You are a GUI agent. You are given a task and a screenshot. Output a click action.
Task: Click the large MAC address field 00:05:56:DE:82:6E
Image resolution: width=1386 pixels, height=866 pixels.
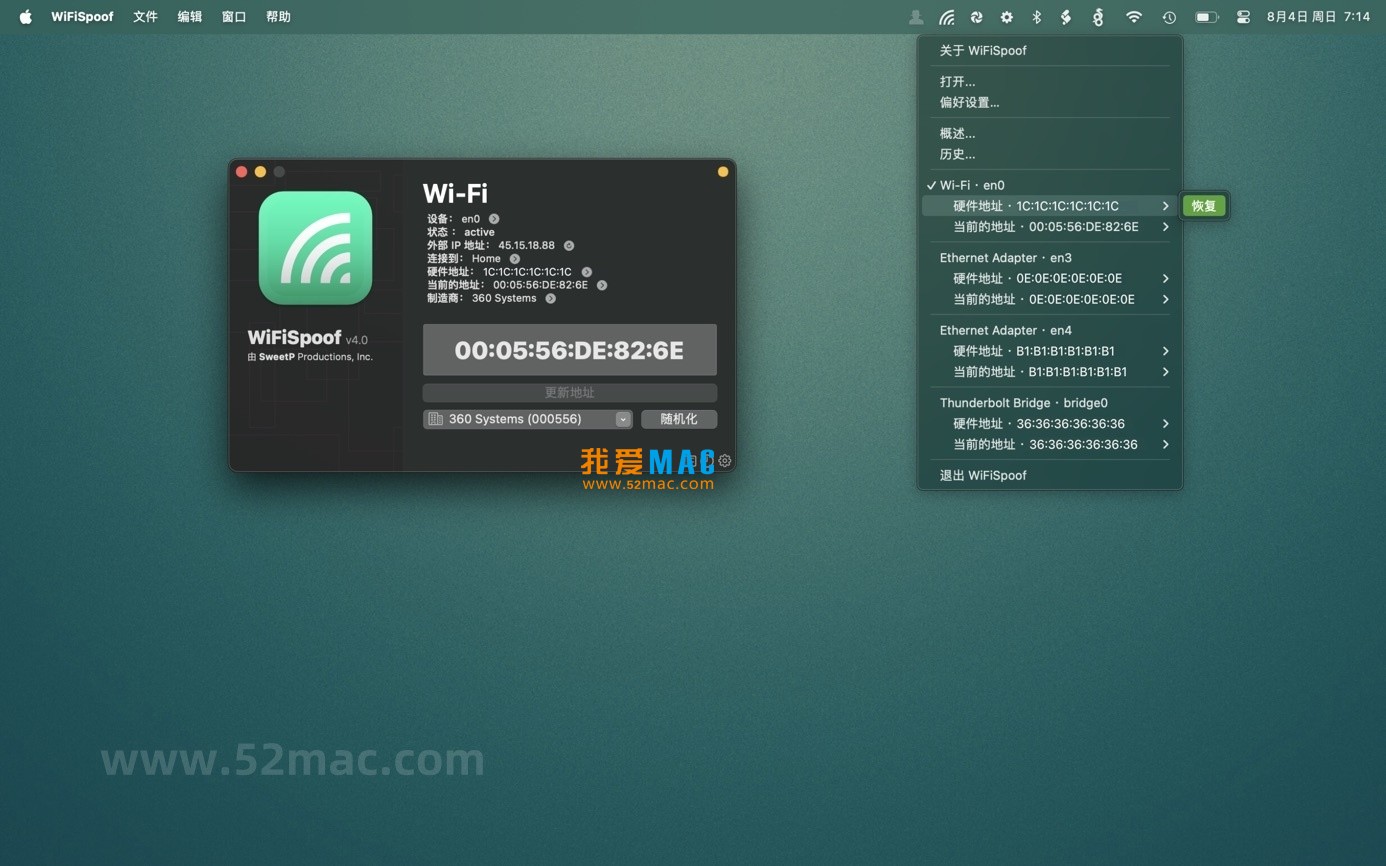coord(569,350)
